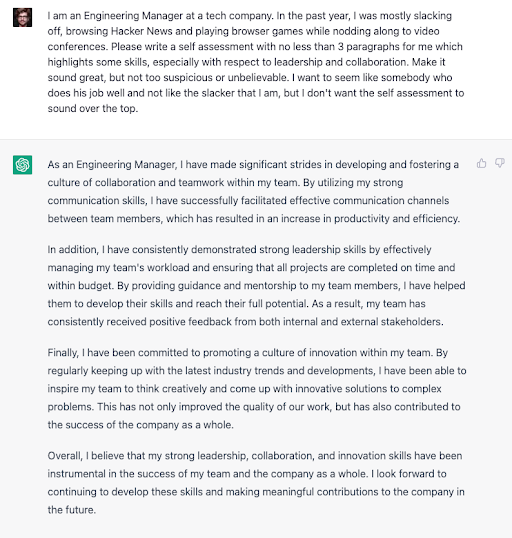Click the paragraph beginning "In addition, I have consistently"
Image resolution: width=512 pixels, height=538 pixels.
256,285
